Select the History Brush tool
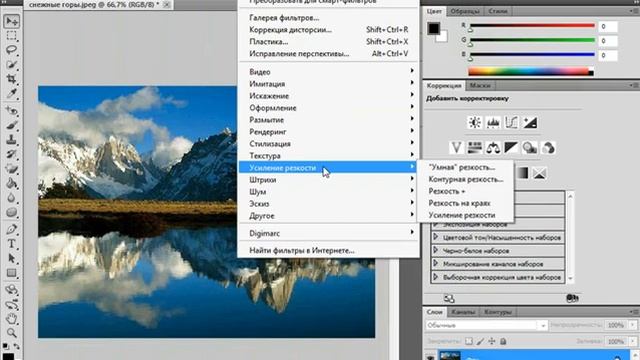640x360 pixels. (11, 154)
